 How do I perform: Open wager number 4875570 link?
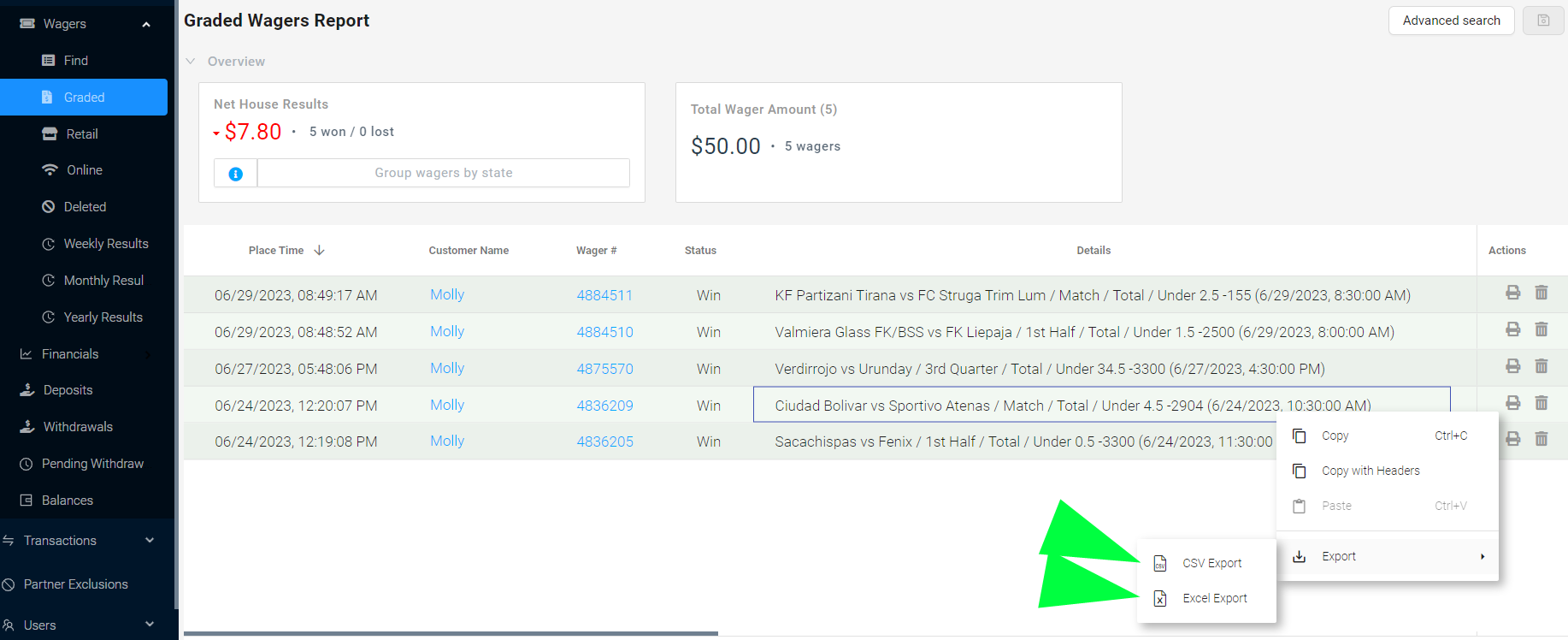(x=604, y=369)
